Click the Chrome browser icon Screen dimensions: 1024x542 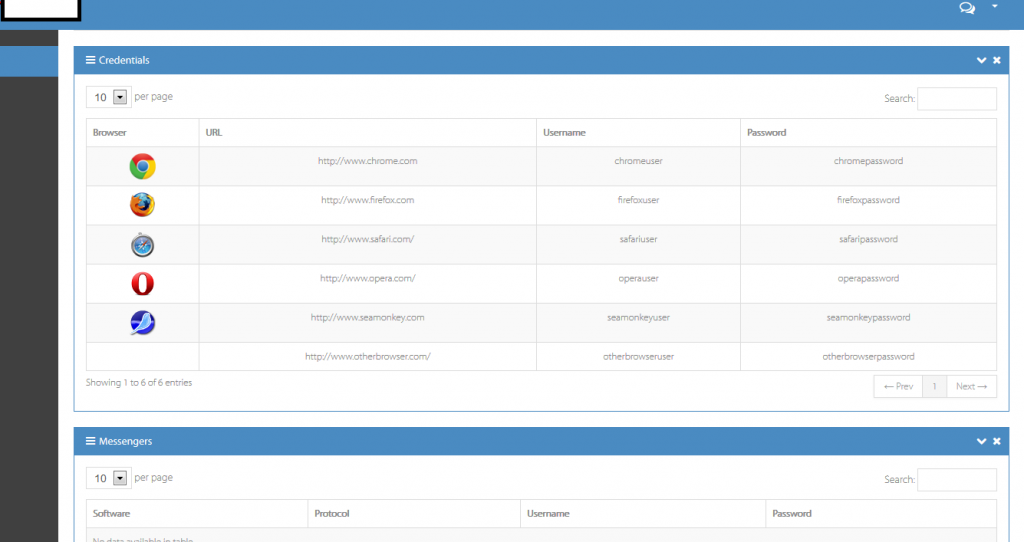pos(142,167)
